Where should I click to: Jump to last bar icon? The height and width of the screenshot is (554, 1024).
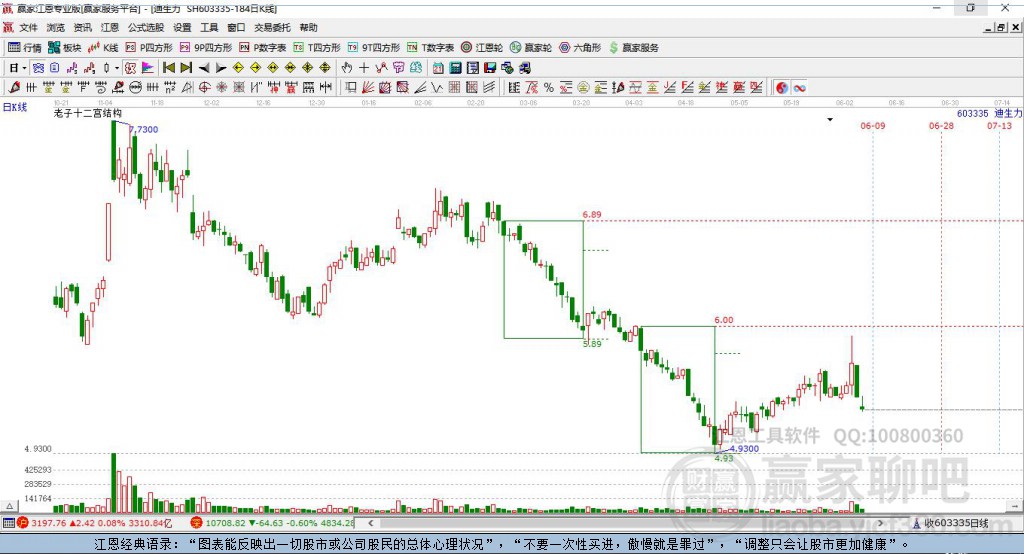tap(186, 68)
